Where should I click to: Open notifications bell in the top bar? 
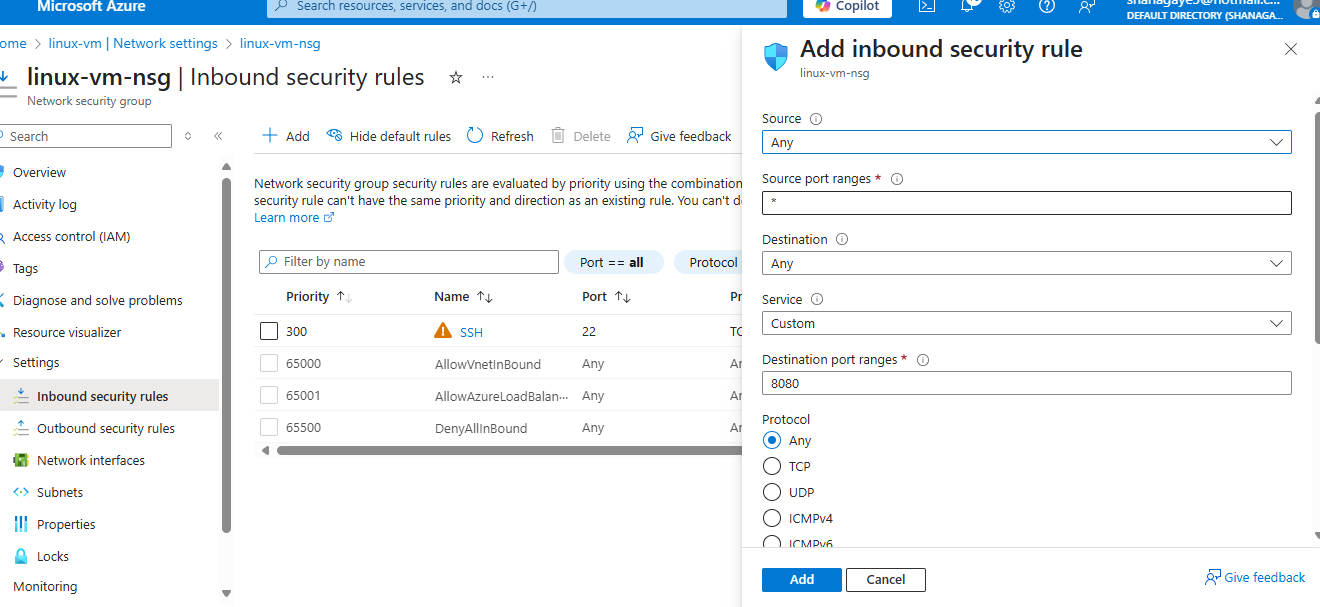(967, 7)
